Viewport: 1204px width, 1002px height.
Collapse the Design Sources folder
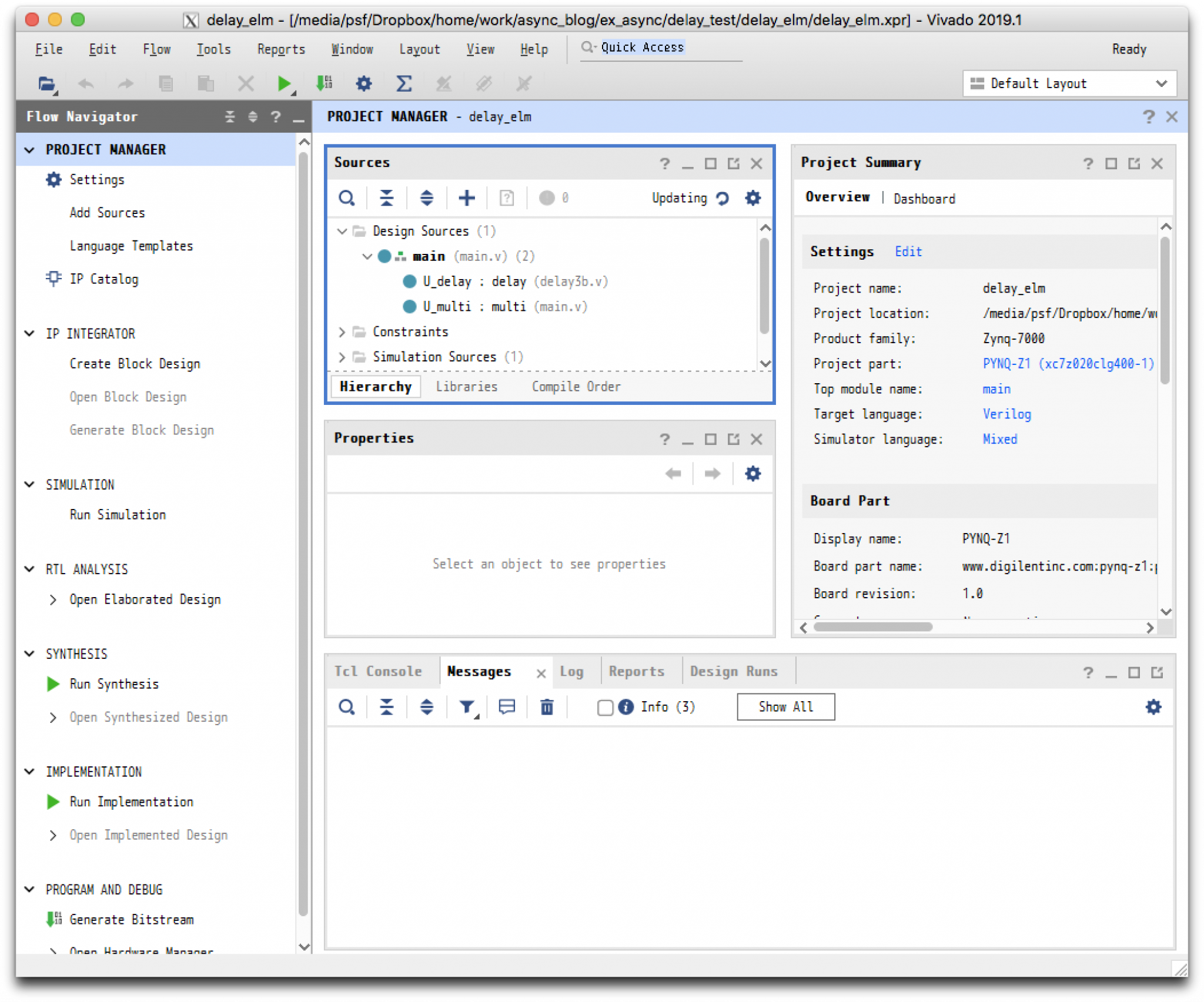[342, 232]
